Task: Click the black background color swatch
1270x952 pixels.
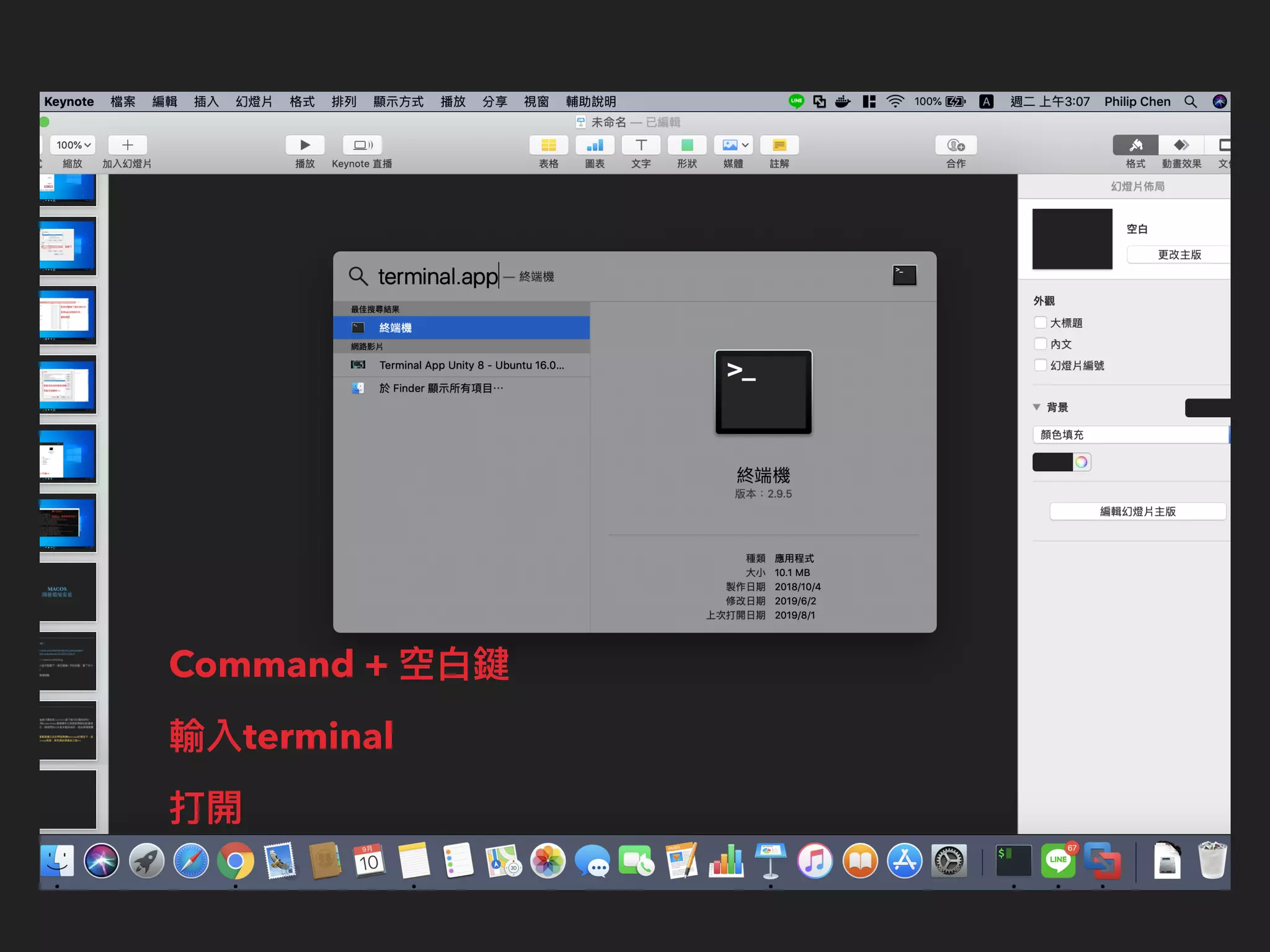Action: point(1052,462)
